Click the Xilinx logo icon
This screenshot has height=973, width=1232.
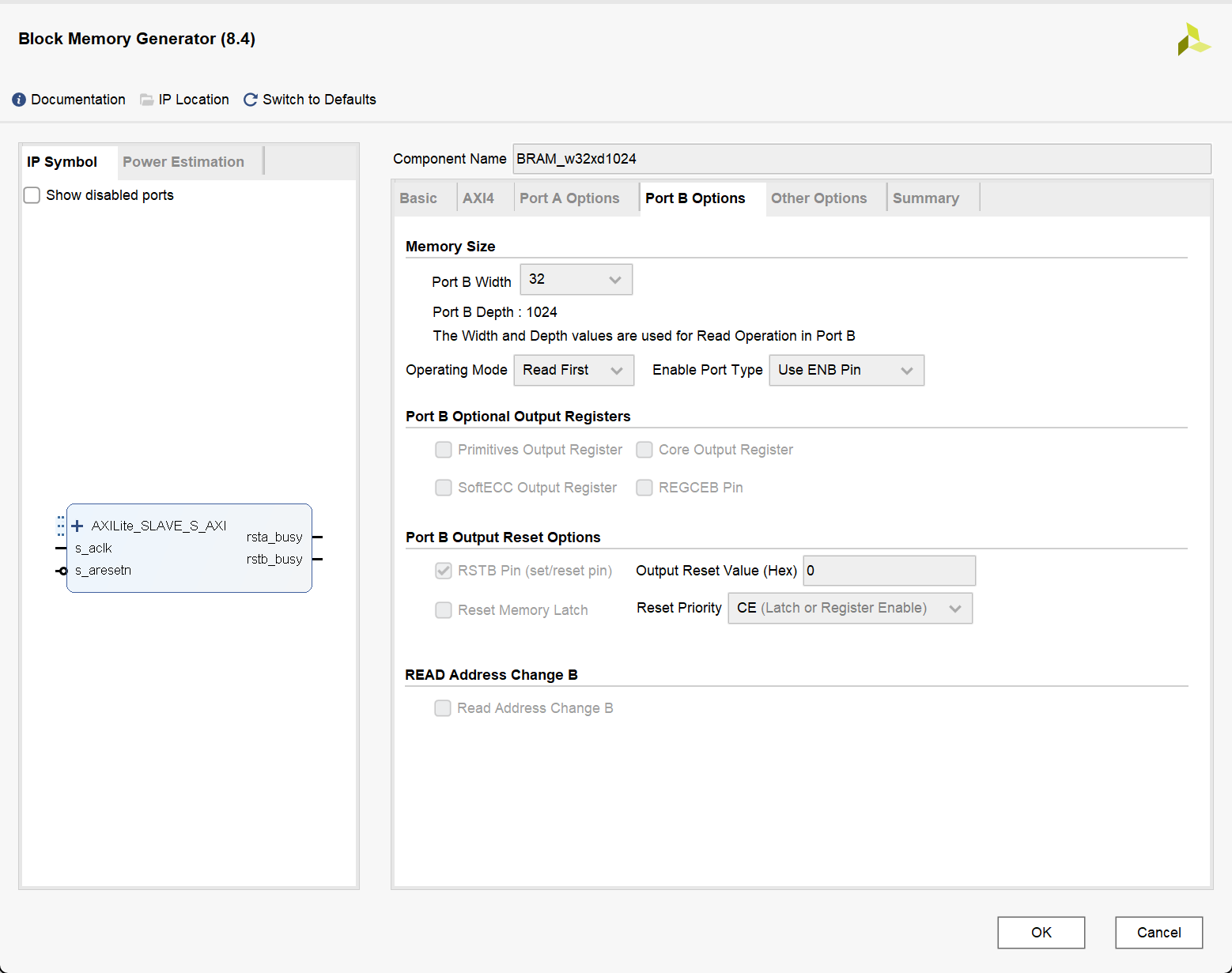point(1193,40)
